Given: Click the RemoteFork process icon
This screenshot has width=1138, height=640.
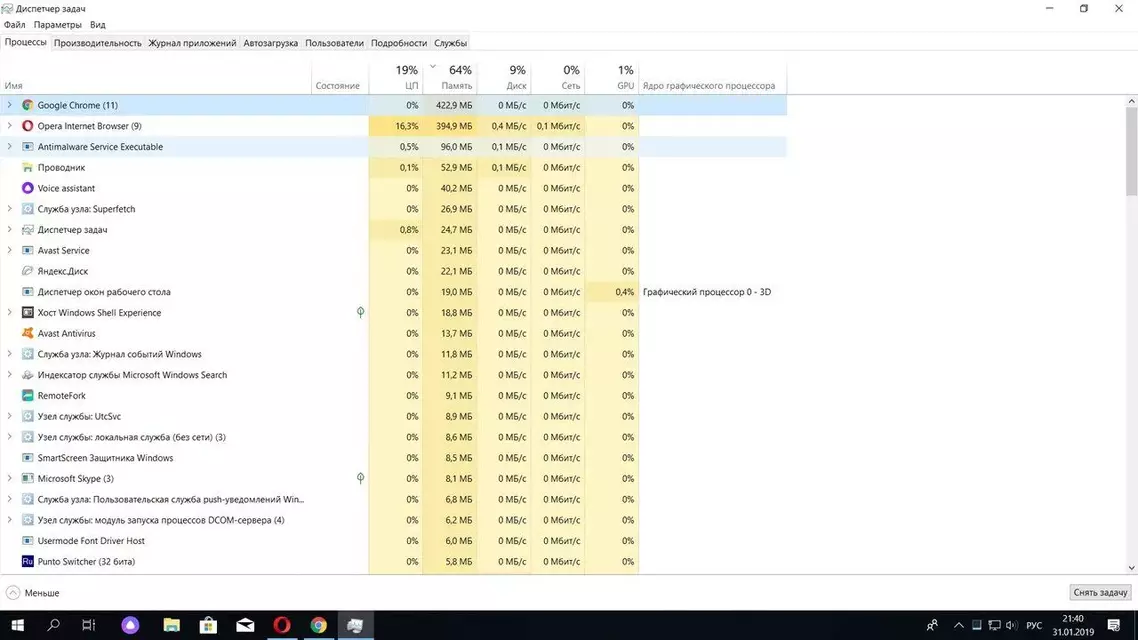Looking at the screenshot, I should [x=28, y=395].
